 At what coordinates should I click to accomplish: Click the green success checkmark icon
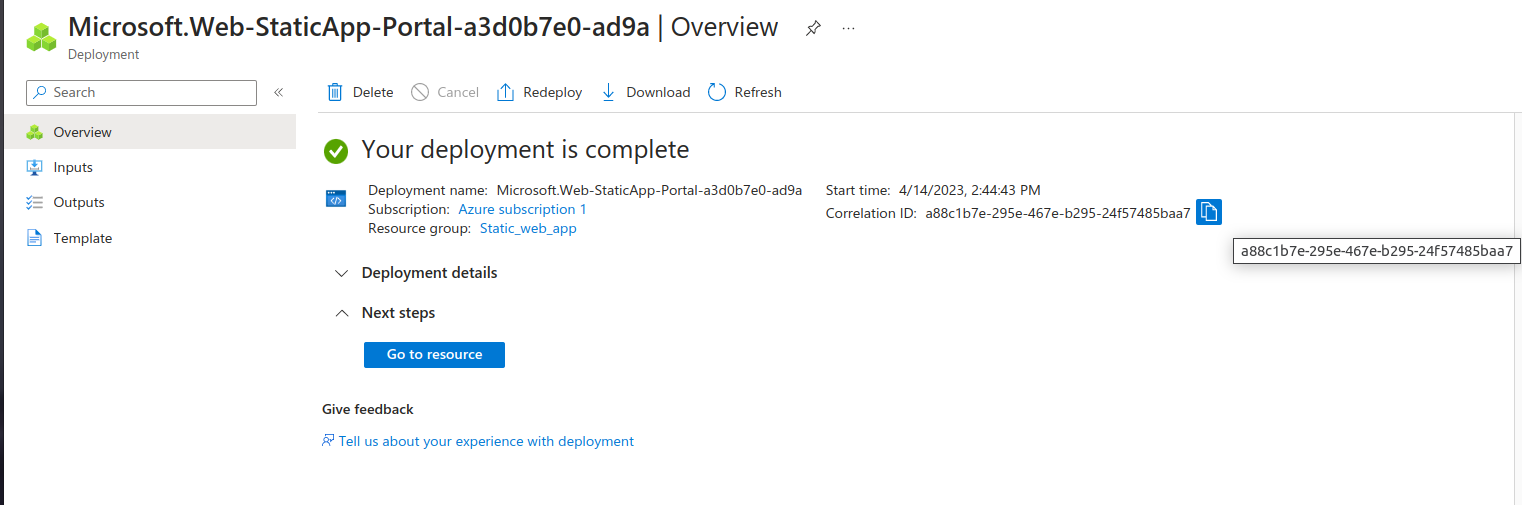(x=336, y=151)
